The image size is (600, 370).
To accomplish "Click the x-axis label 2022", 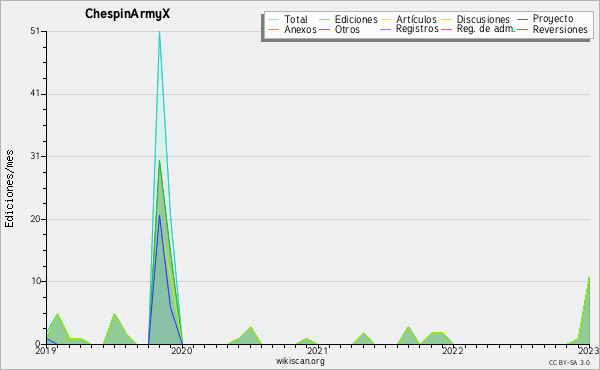I will [453, 350].
